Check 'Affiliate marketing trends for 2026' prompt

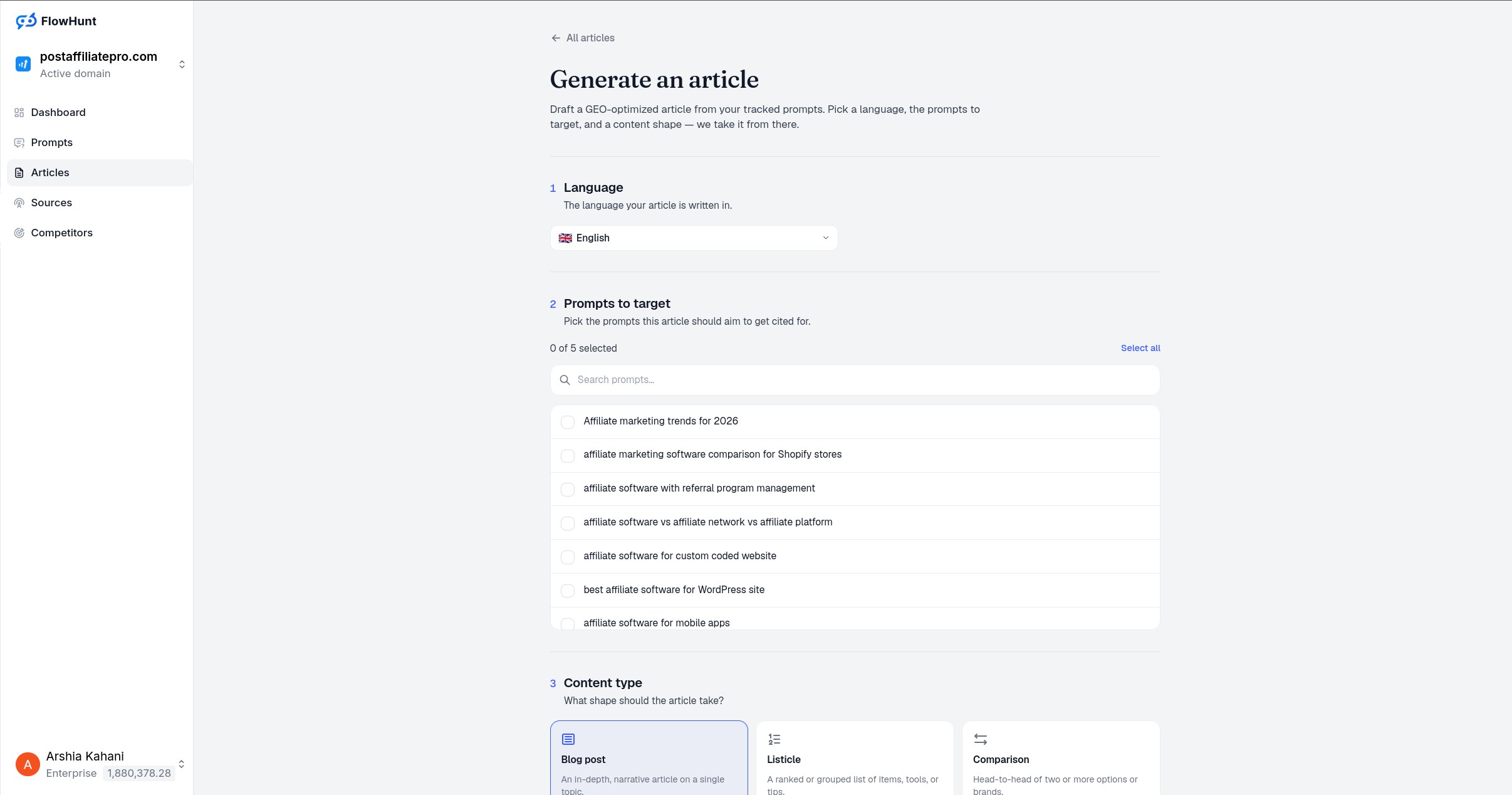click(x=568, y=422)
